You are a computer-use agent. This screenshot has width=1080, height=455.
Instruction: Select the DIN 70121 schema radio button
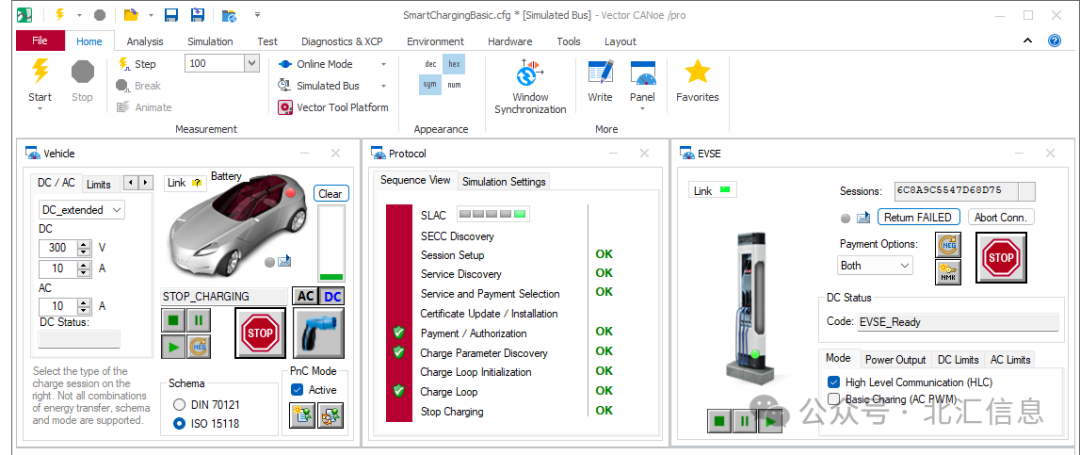tap(179, 404)
